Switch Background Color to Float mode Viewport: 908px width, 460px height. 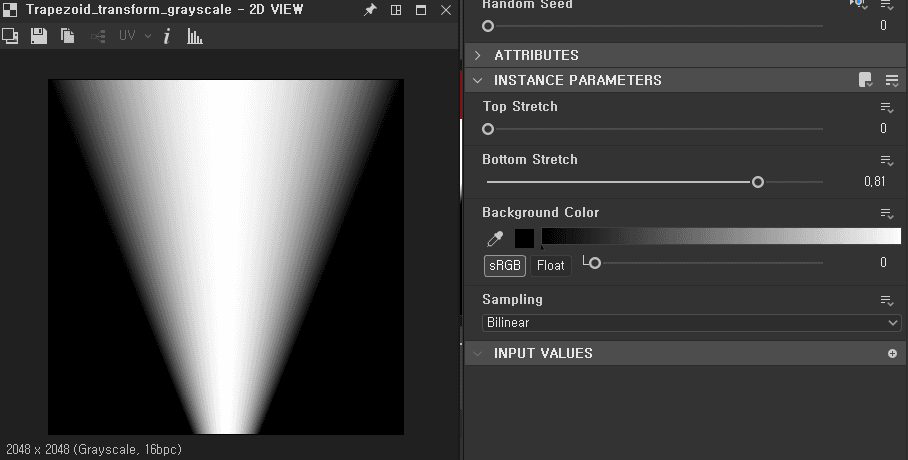tap(551, 266)
